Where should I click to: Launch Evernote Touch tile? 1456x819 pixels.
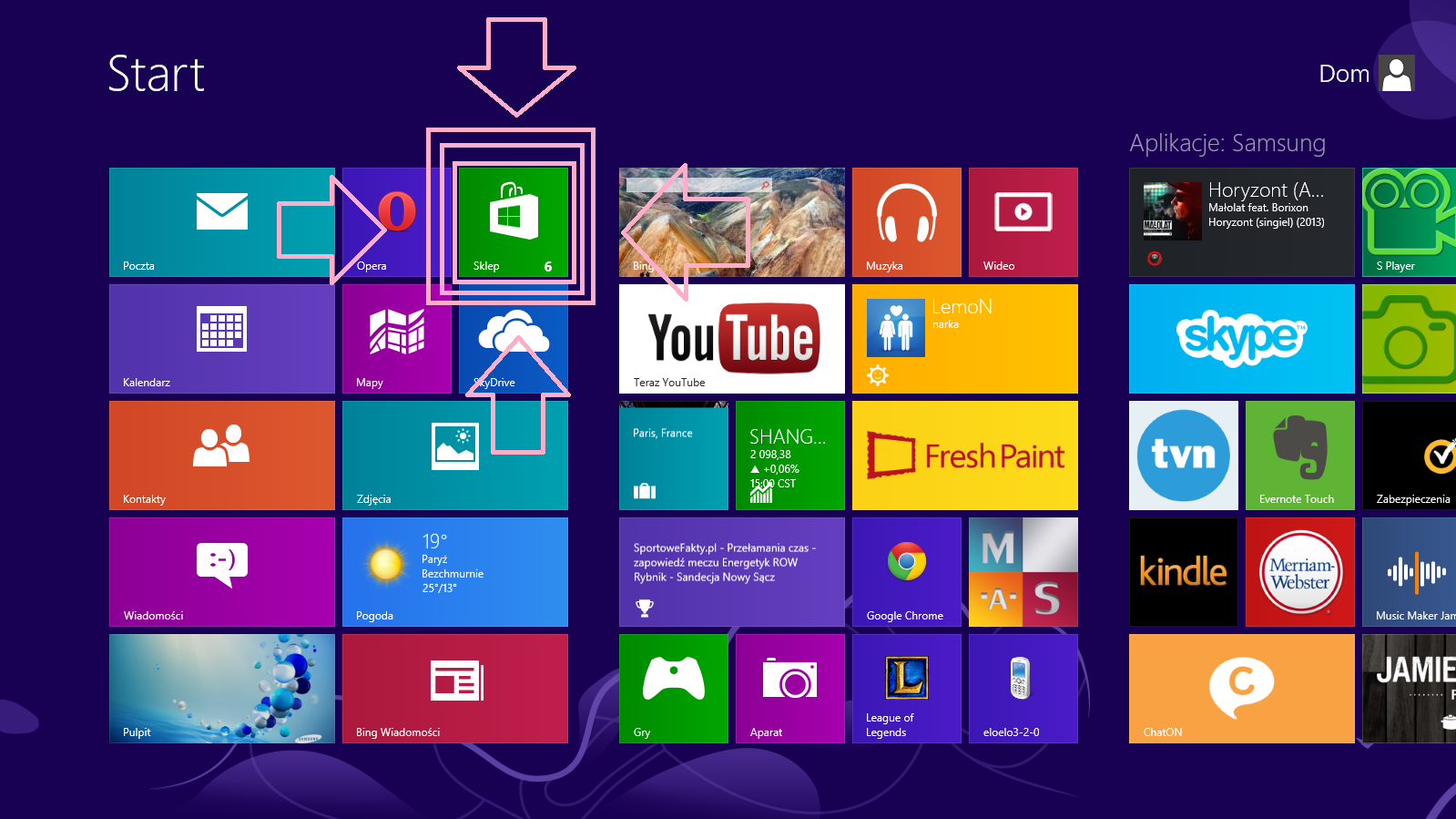[x=1300, y=456]
